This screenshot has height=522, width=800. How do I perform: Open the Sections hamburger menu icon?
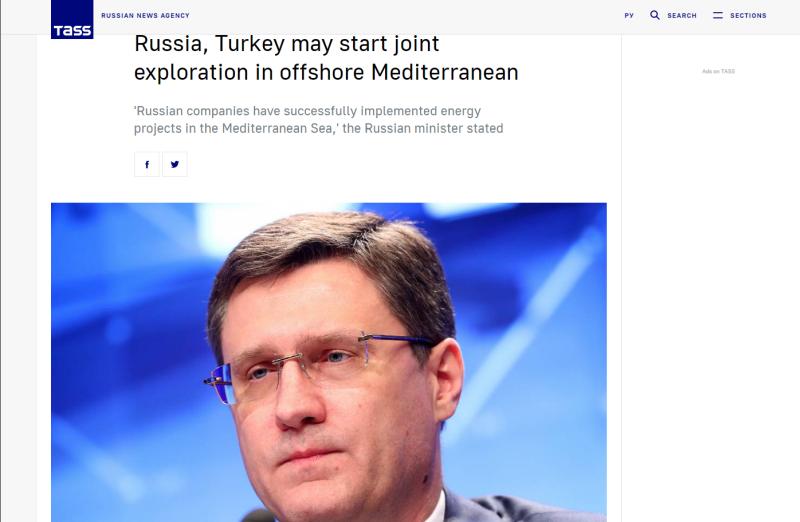pyautogui.click(x=718, y=15)
